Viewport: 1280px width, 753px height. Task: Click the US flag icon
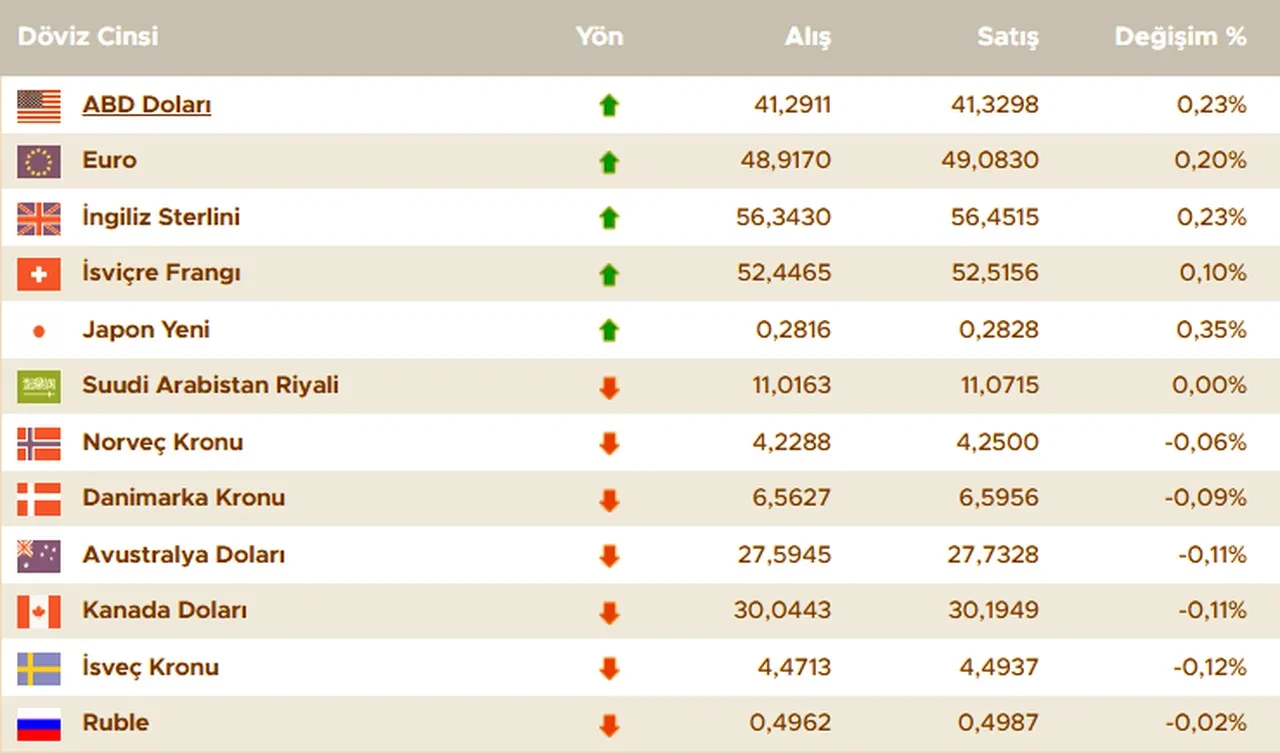[37, 104]
